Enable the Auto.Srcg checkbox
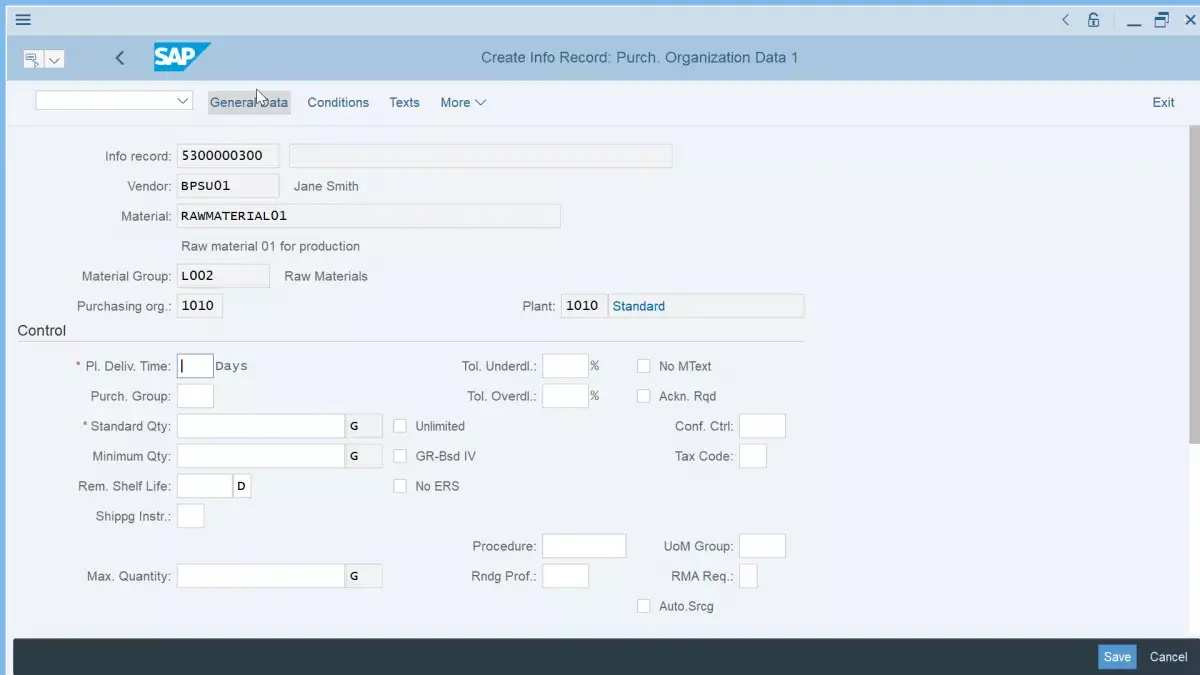This screenshot has height=675, width=1200. pyautogui.click(x=644, y=606)
